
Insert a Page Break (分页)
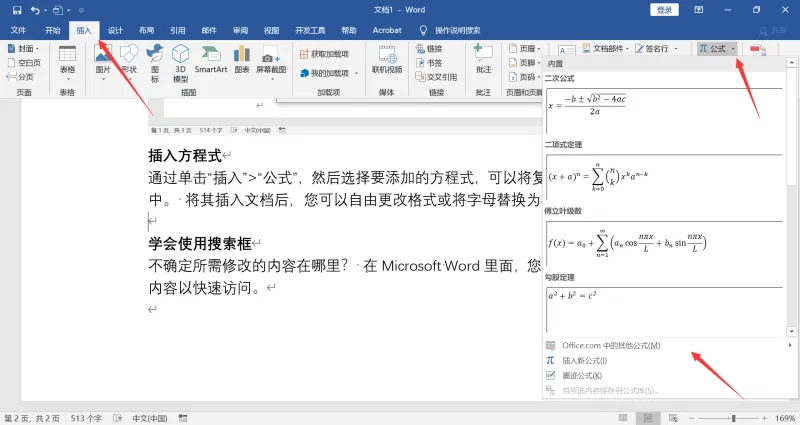point(20,77)
